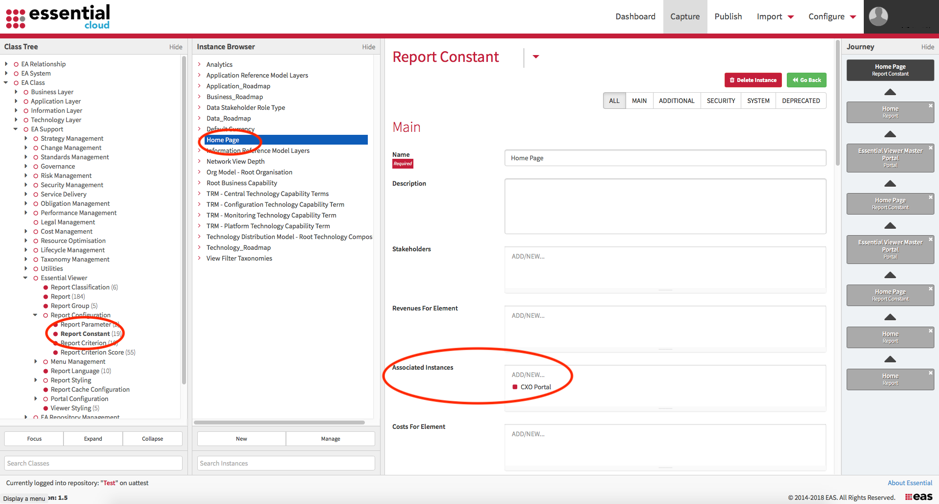The height and width of the screenshot is (504, 939).
Task: Open the Import menu dropdown
Action: [775, 17]
